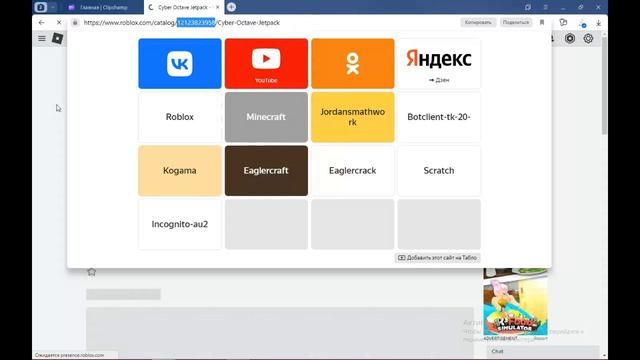Click the blue-badged icon in browser toolbar
Screen dimensions: 640x360
click(x=582, y=23)
